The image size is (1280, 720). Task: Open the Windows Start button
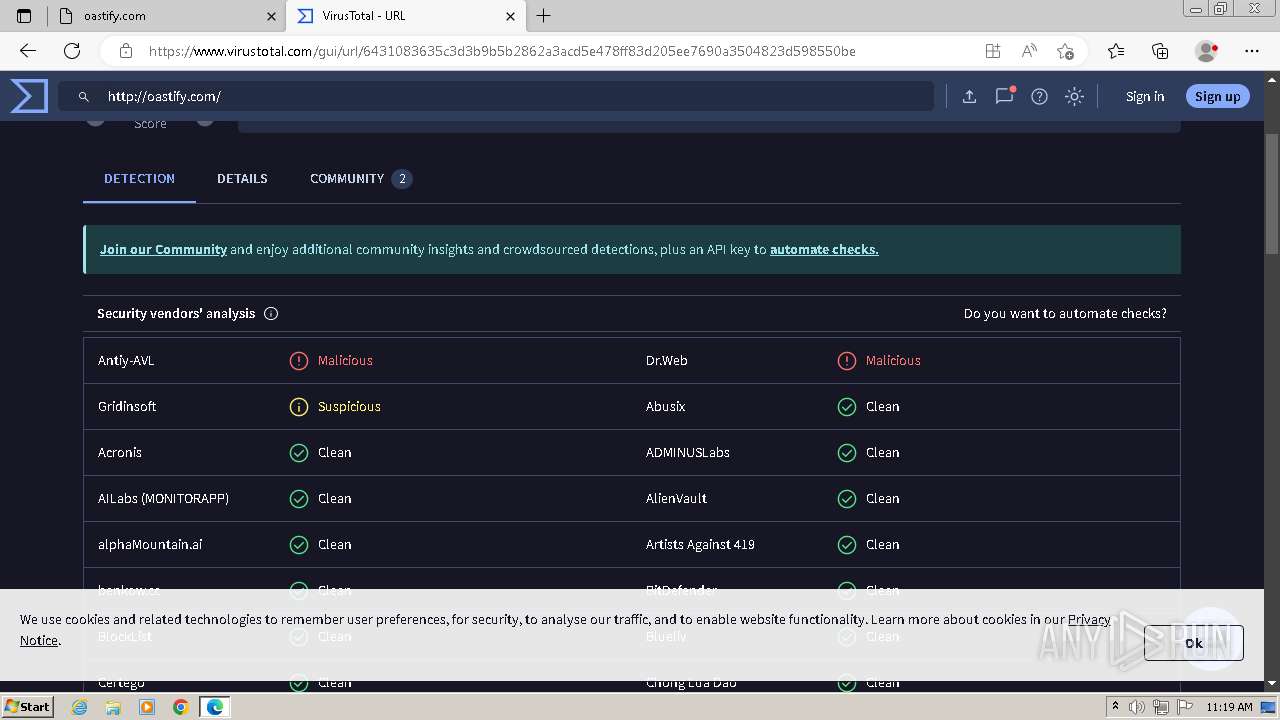pyautogui.click(x=27, y=706)
